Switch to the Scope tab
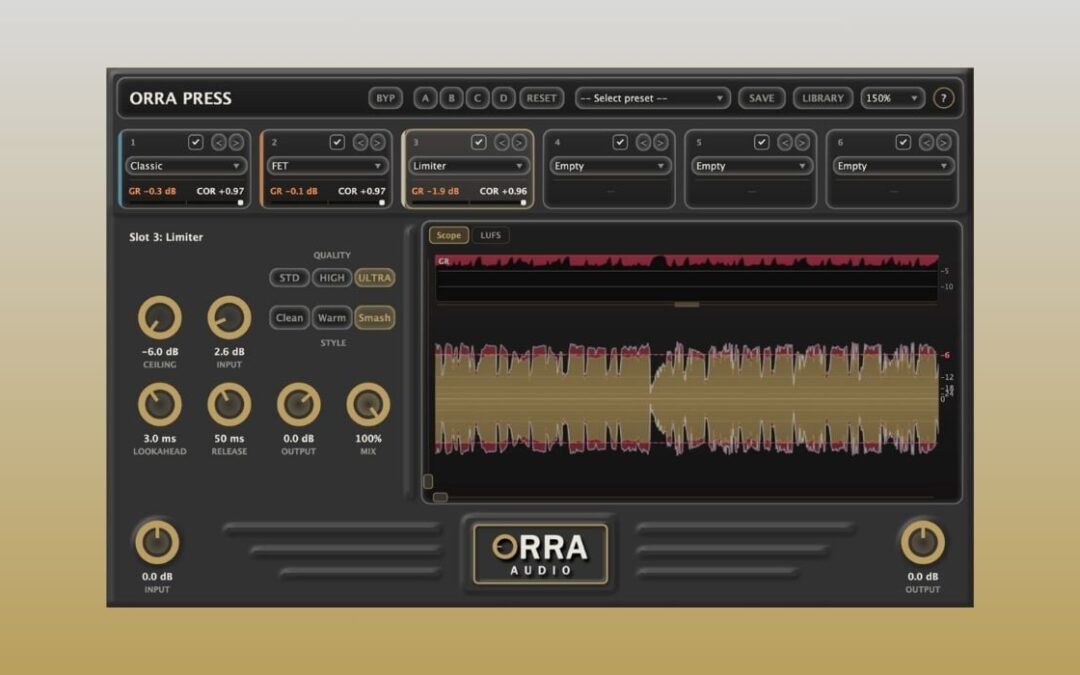Screen dimensions: 1080x675 pos(448,235)
